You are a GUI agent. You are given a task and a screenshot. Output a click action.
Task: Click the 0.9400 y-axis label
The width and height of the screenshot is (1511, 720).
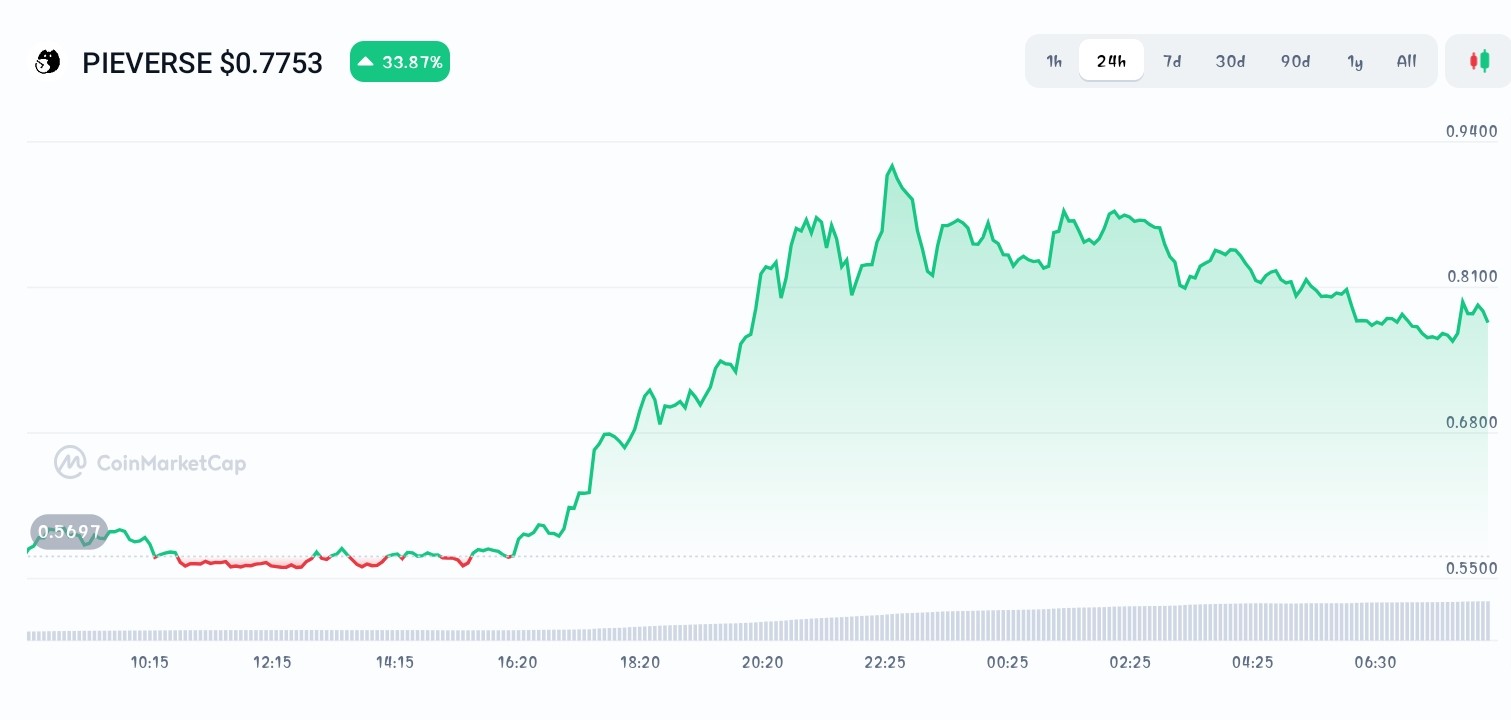[x=1472, y=131]
